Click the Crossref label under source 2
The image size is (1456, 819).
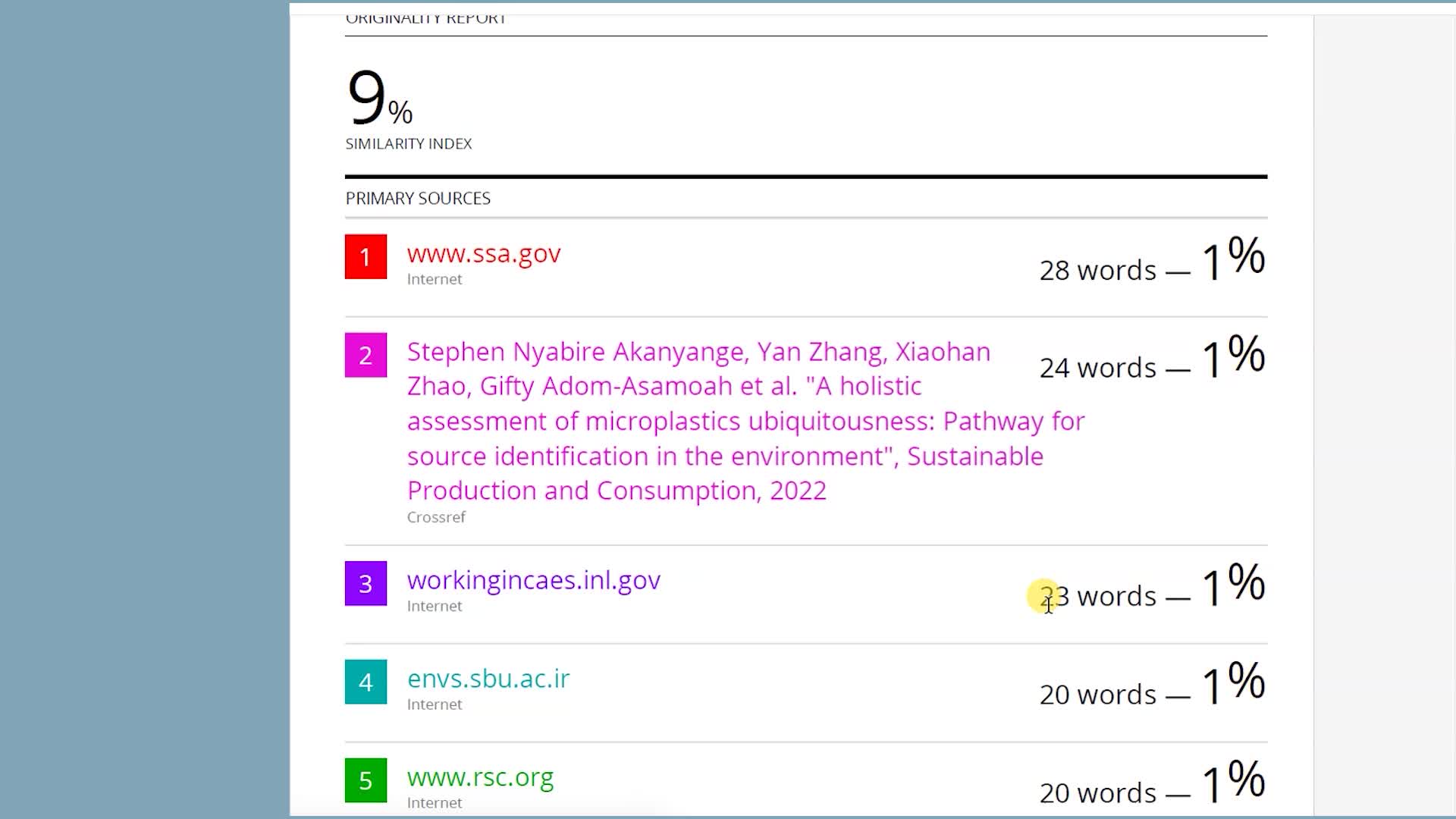436,517
